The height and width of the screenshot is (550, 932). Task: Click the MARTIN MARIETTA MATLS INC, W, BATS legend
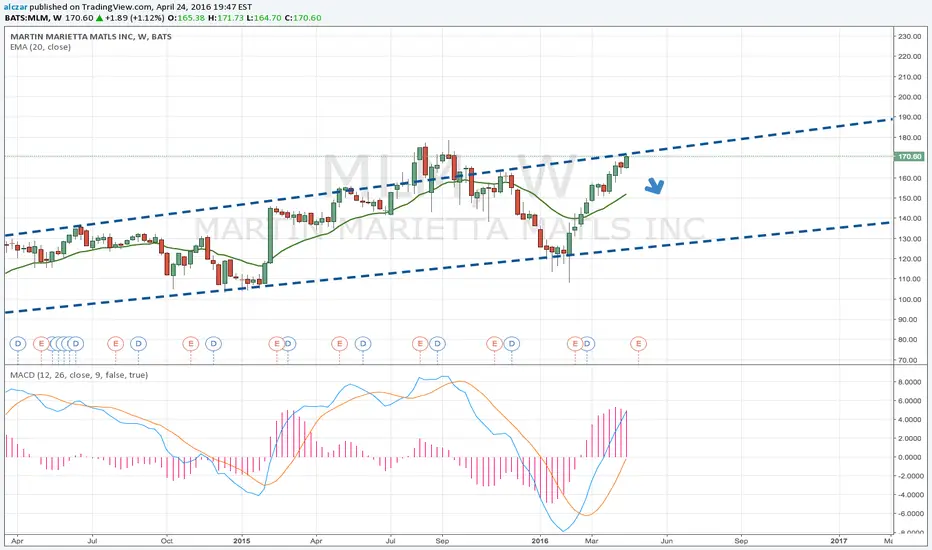point(91,36)
